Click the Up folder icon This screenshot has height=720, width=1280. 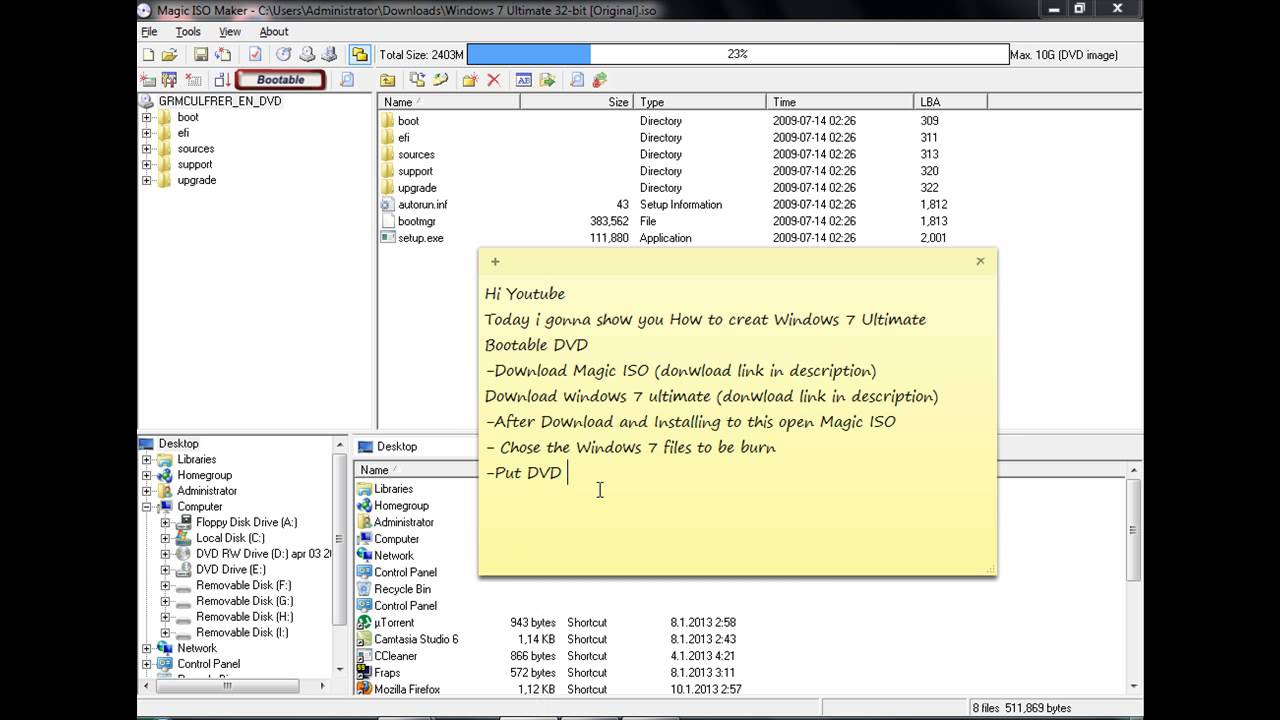coord(387,80)
